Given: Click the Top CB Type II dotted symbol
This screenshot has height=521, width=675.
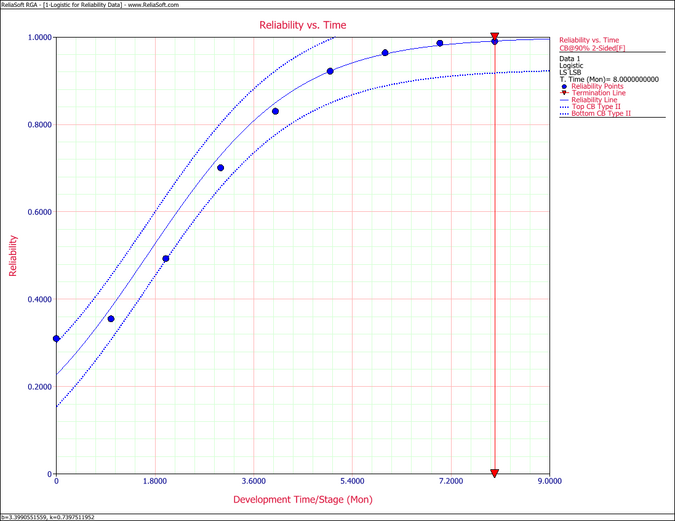Looking at the screenshot, I should (x=564, y=107).
